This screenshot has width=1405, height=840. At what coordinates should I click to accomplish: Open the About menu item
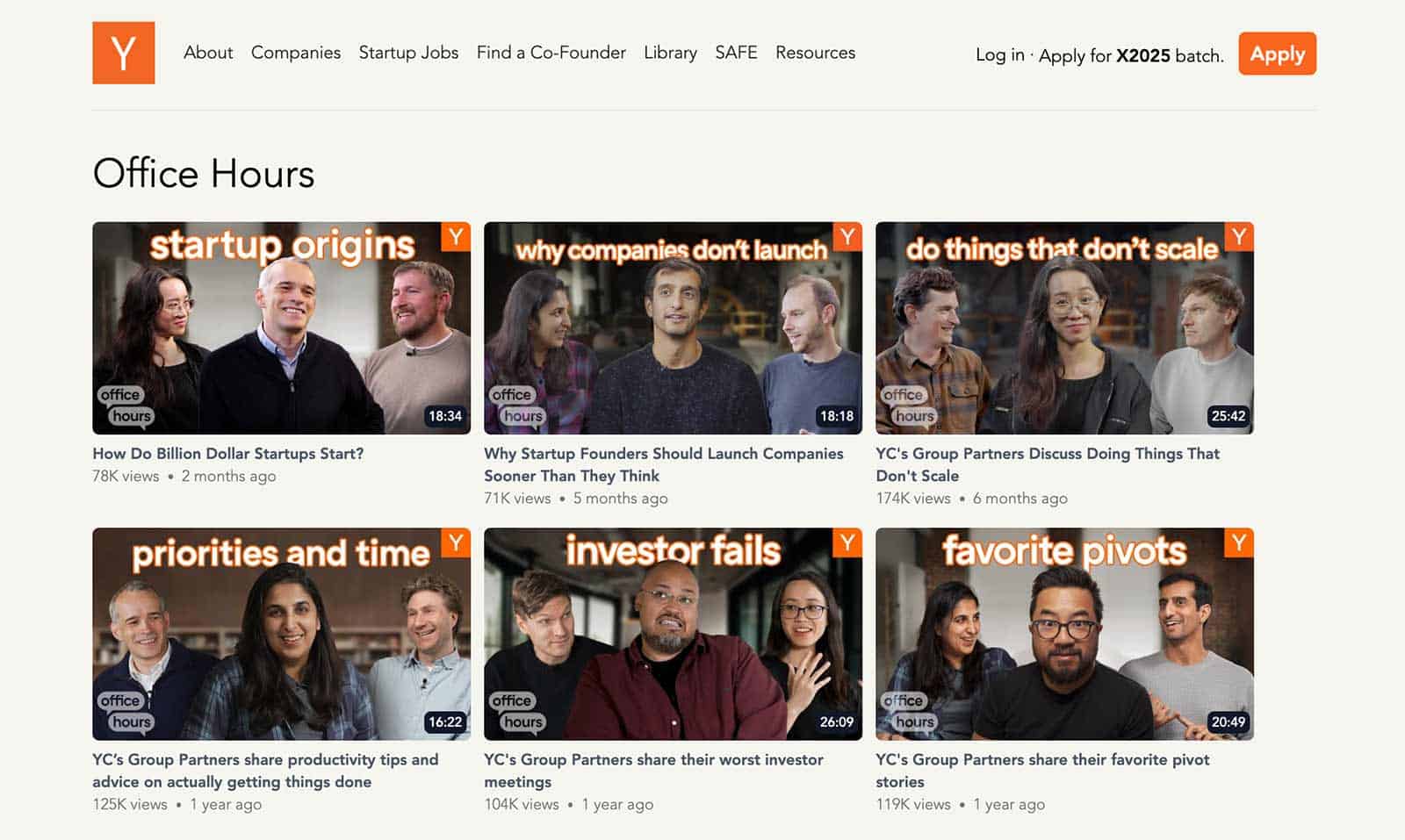pyautogui.click(x=208, y=53)
